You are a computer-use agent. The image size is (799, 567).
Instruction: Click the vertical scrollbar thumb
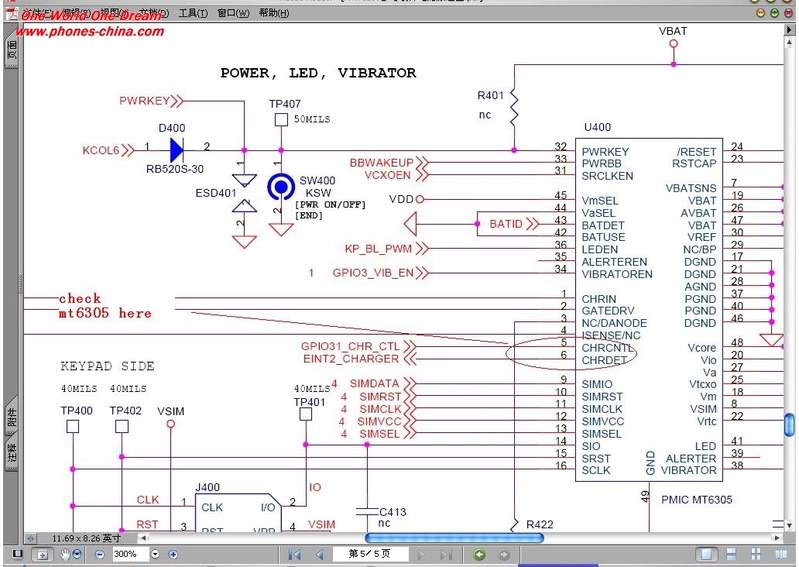[789, 424]
